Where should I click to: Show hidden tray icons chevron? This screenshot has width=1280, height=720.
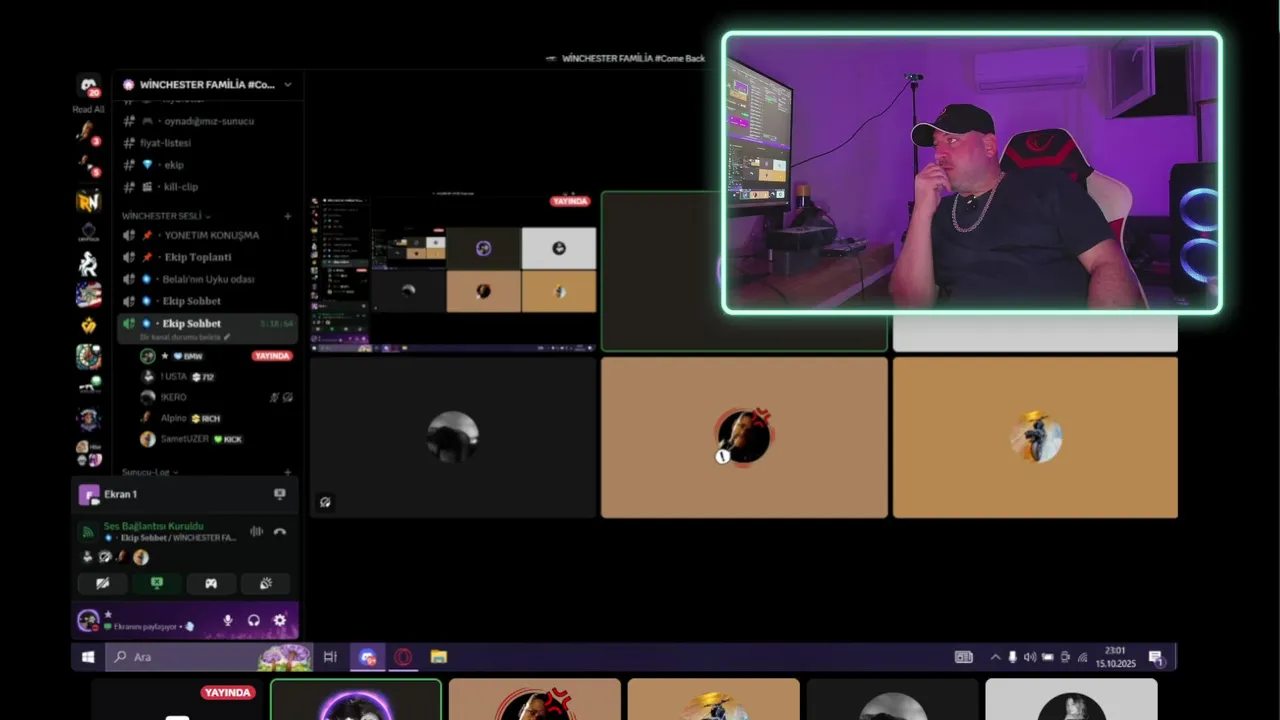pyautogui.click(x=995, y=657)
